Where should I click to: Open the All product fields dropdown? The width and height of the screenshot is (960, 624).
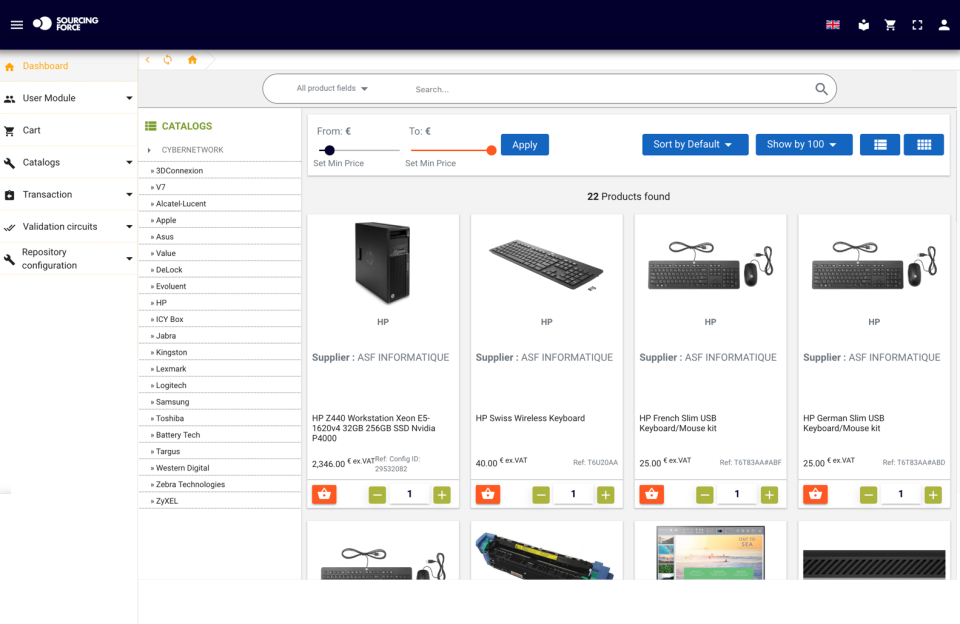pos(332,88)
